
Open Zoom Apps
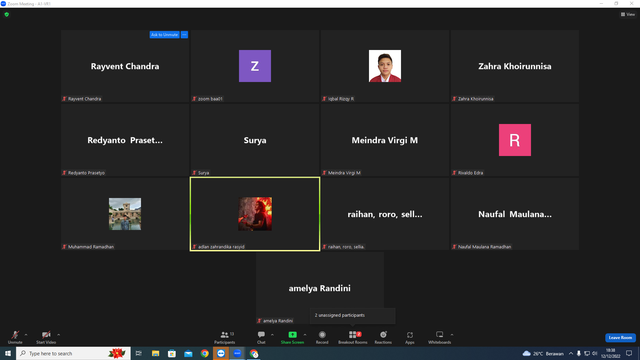410,337
